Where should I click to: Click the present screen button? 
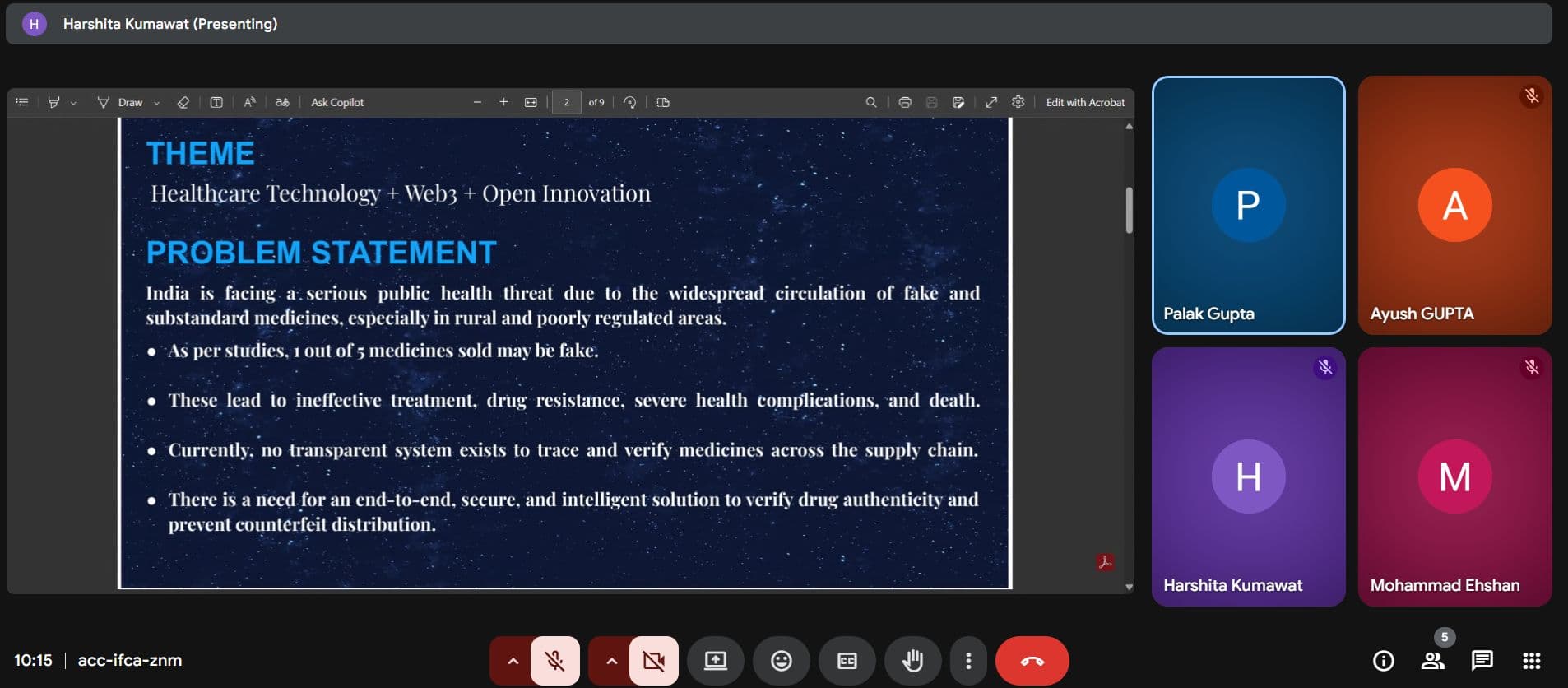[x=715, y=661]
